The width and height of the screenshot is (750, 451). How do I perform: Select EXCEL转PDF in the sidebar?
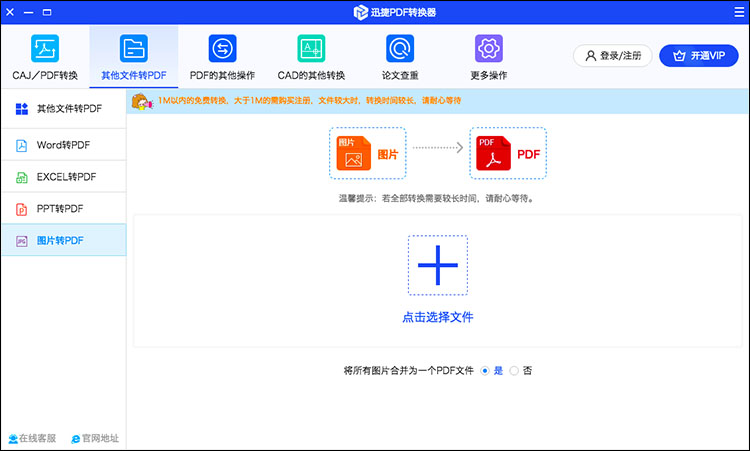(64, 177)
